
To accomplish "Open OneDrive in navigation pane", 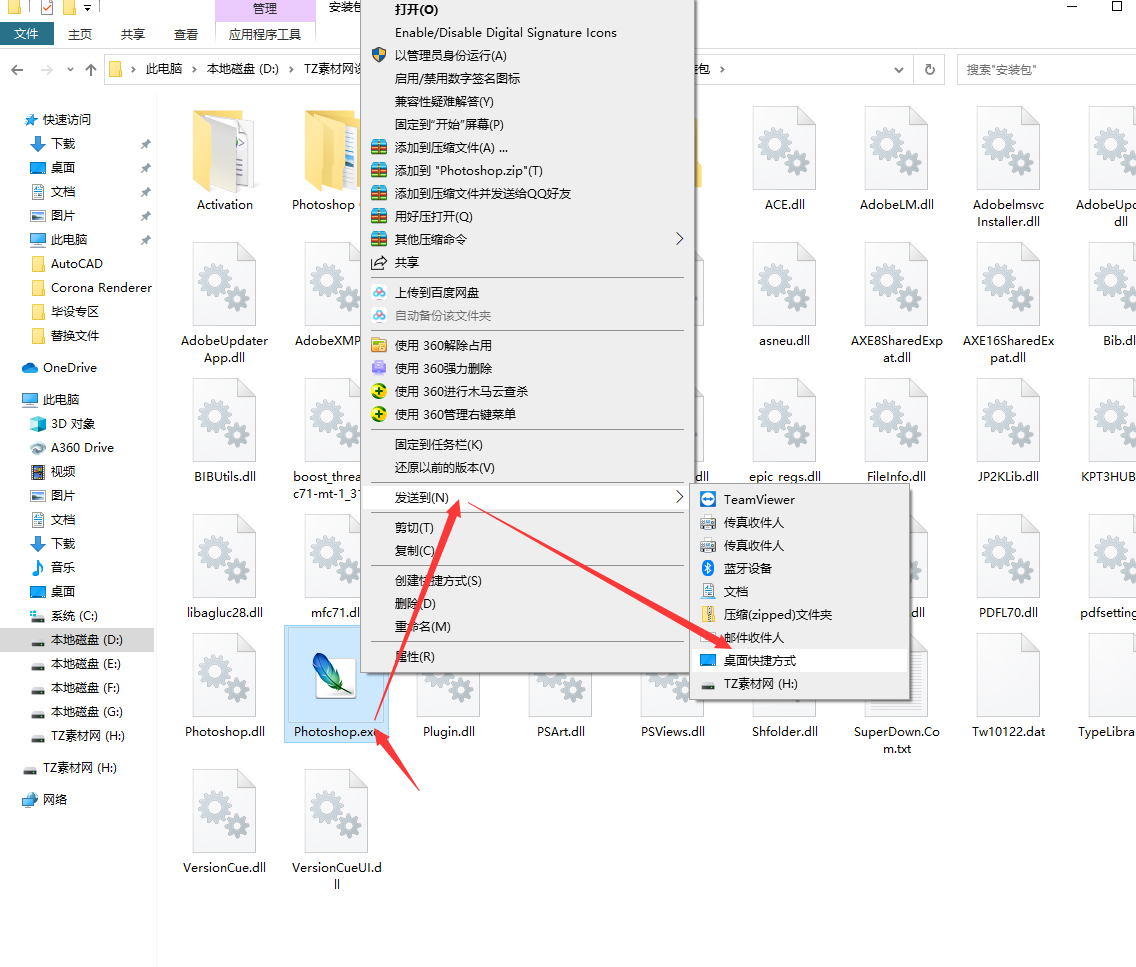I will 70,367.
